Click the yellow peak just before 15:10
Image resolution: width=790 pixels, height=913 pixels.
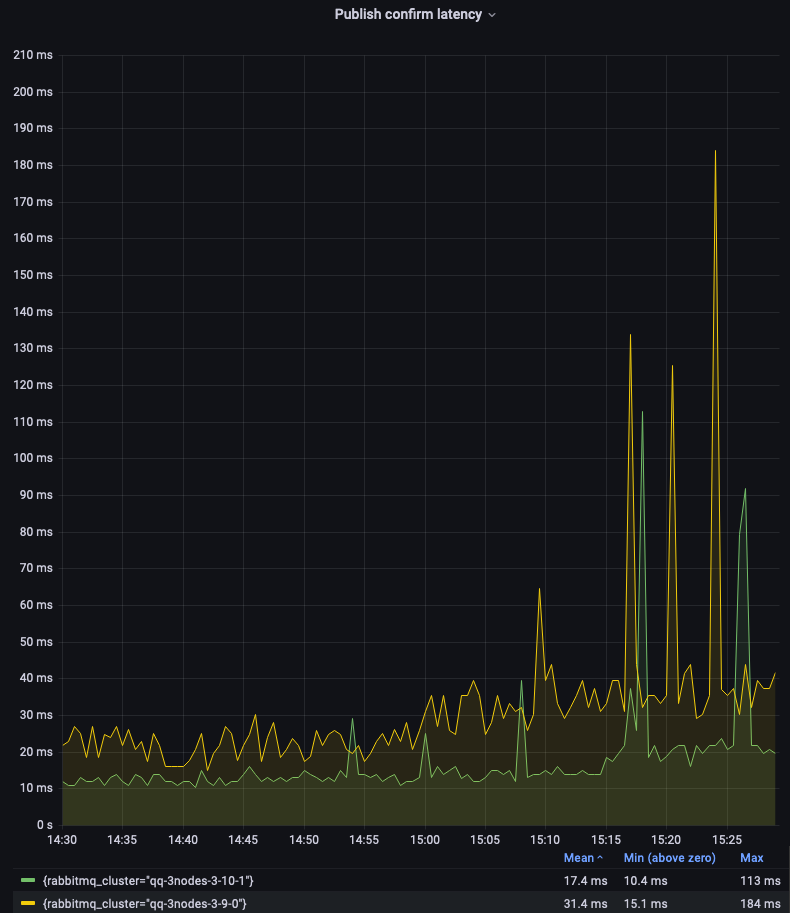coord(539,589)
